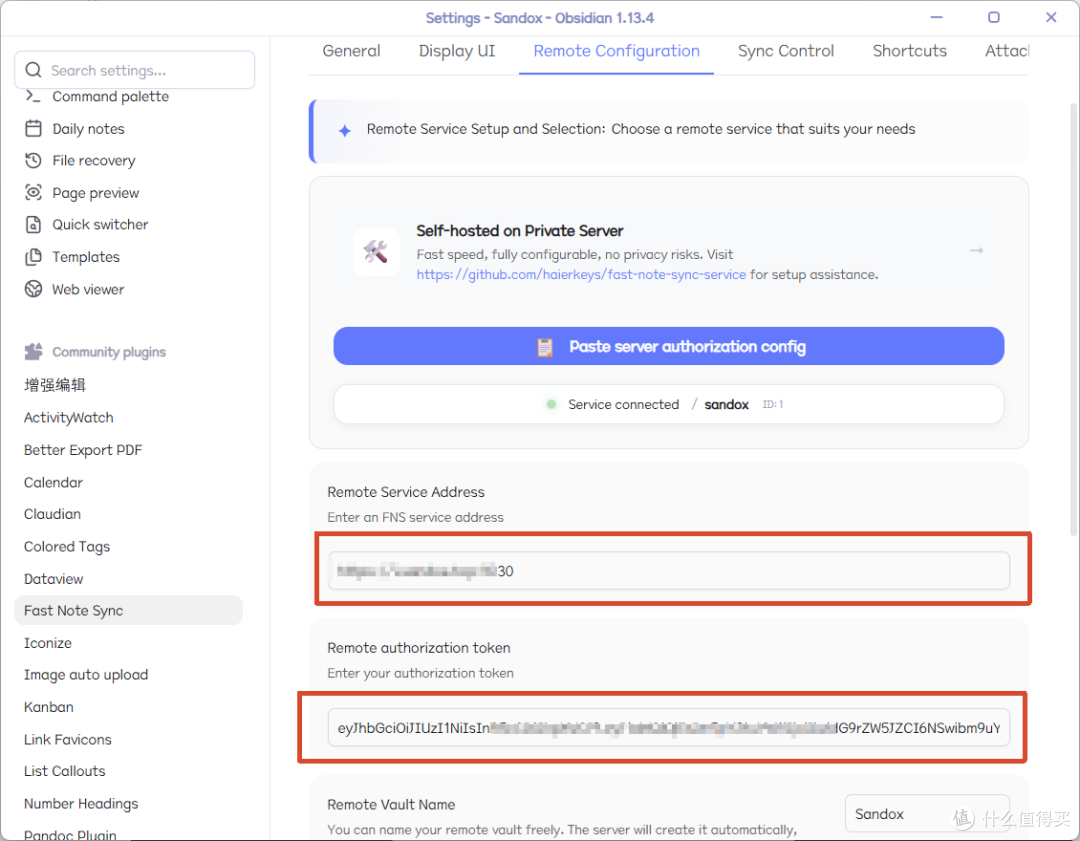Select Fast Note Sync in sidebar
The height and width of the screenshot is (841, 1080).
pyautogui.click(x=128, y=610)
